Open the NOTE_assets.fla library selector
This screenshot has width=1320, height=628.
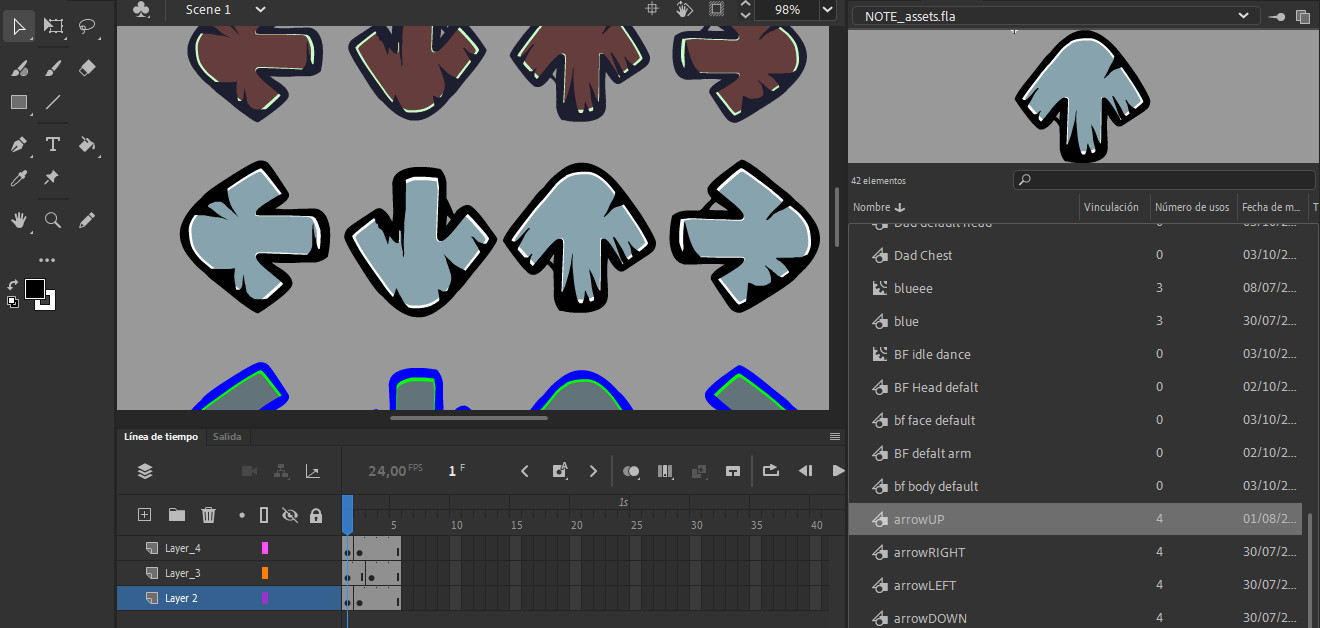tap(1243, 15)
